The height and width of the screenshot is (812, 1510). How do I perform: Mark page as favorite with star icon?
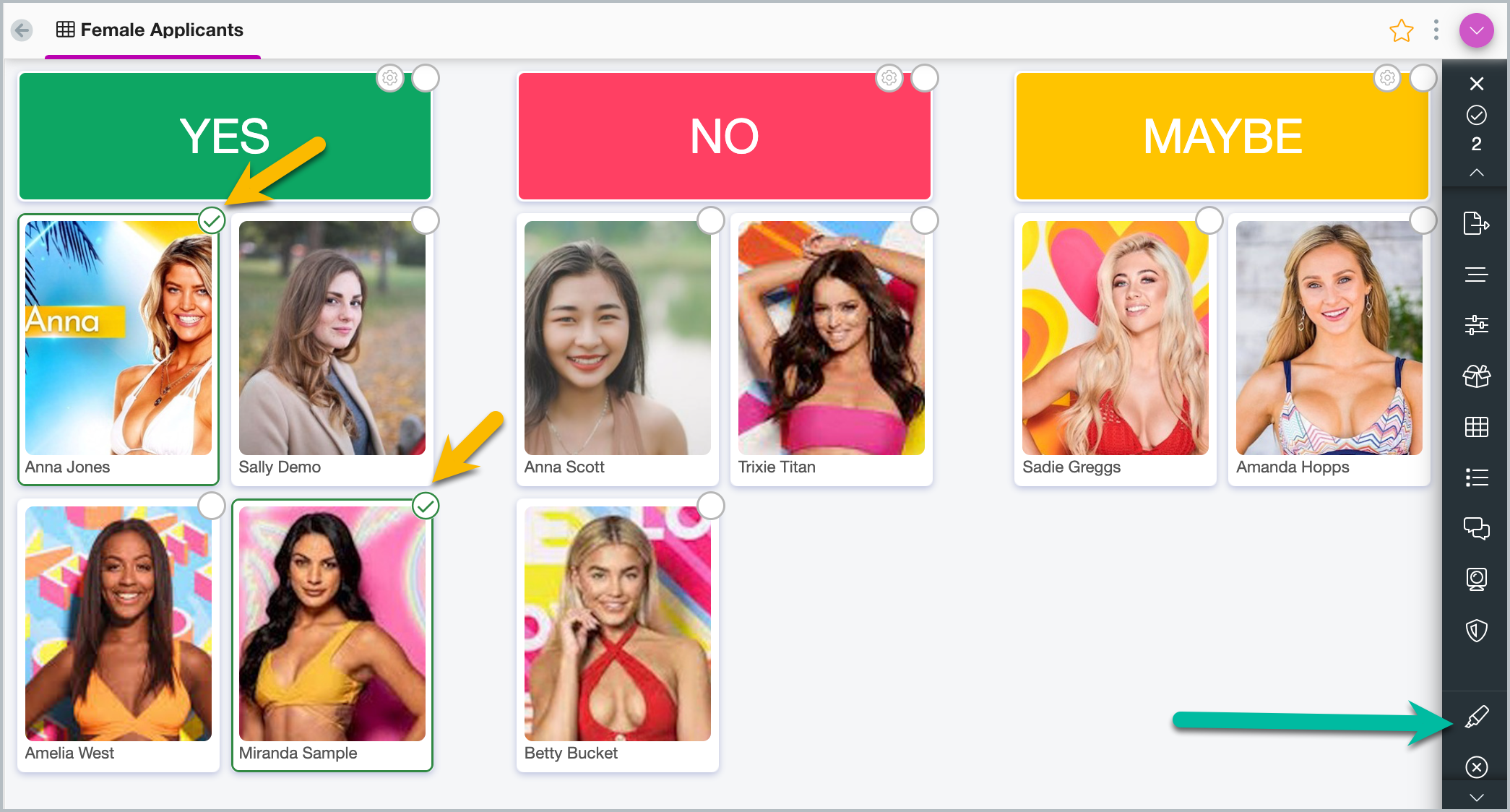(1401, 30)
